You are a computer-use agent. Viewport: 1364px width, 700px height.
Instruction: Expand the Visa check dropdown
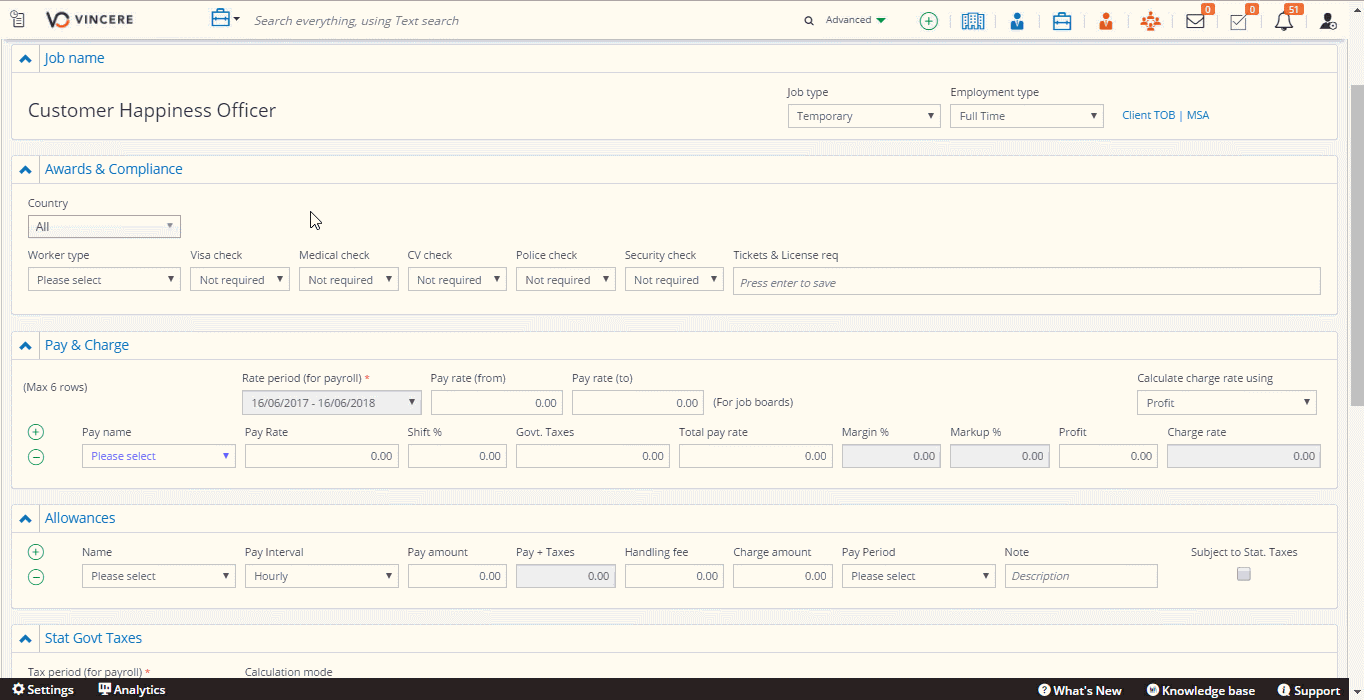click(x=240, y=280)
